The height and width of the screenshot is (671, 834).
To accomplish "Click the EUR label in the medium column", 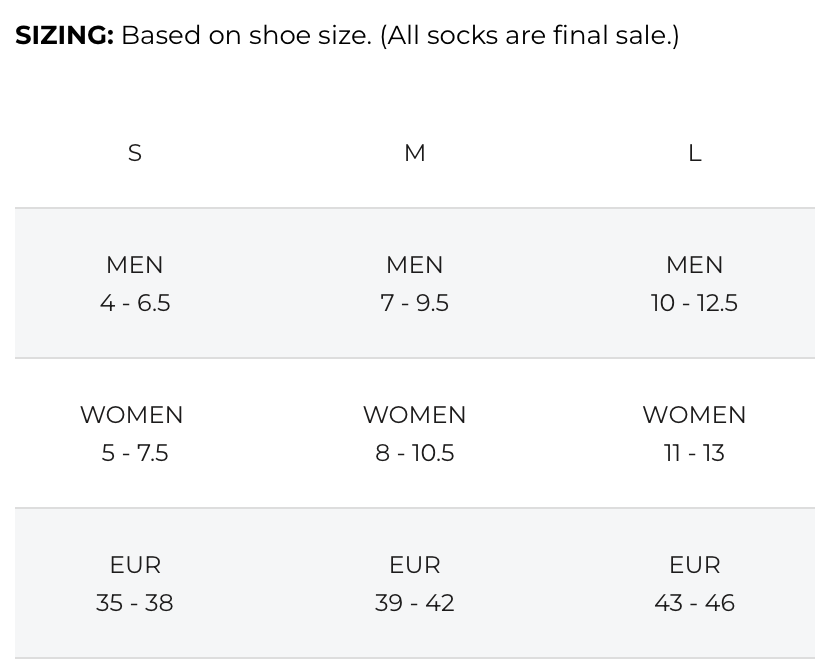I will 415,565.
